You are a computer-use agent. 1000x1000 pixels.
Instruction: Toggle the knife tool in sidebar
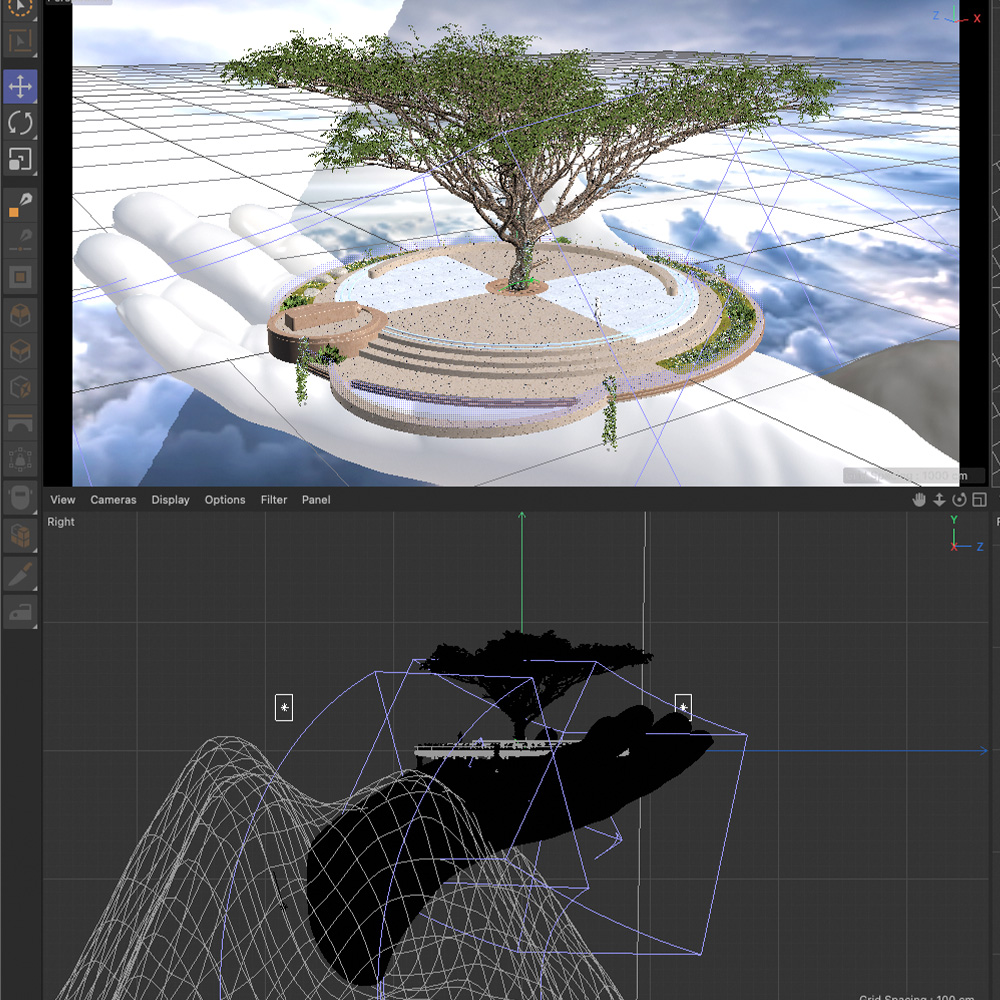[x=20, y=575]
